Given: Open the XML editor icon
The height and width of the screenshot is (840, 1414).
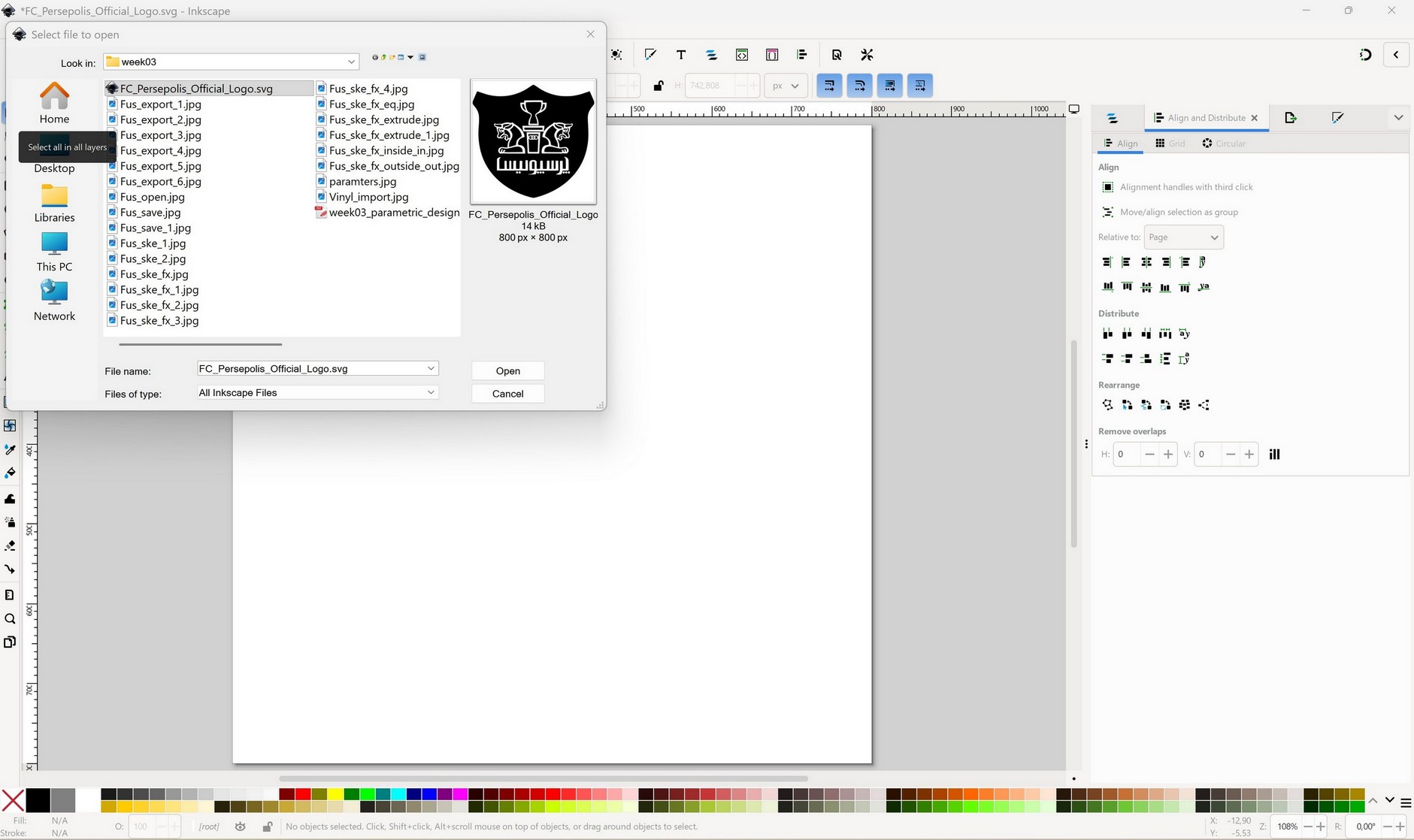Looking at the screenshot, I should [x=742, y=55].
